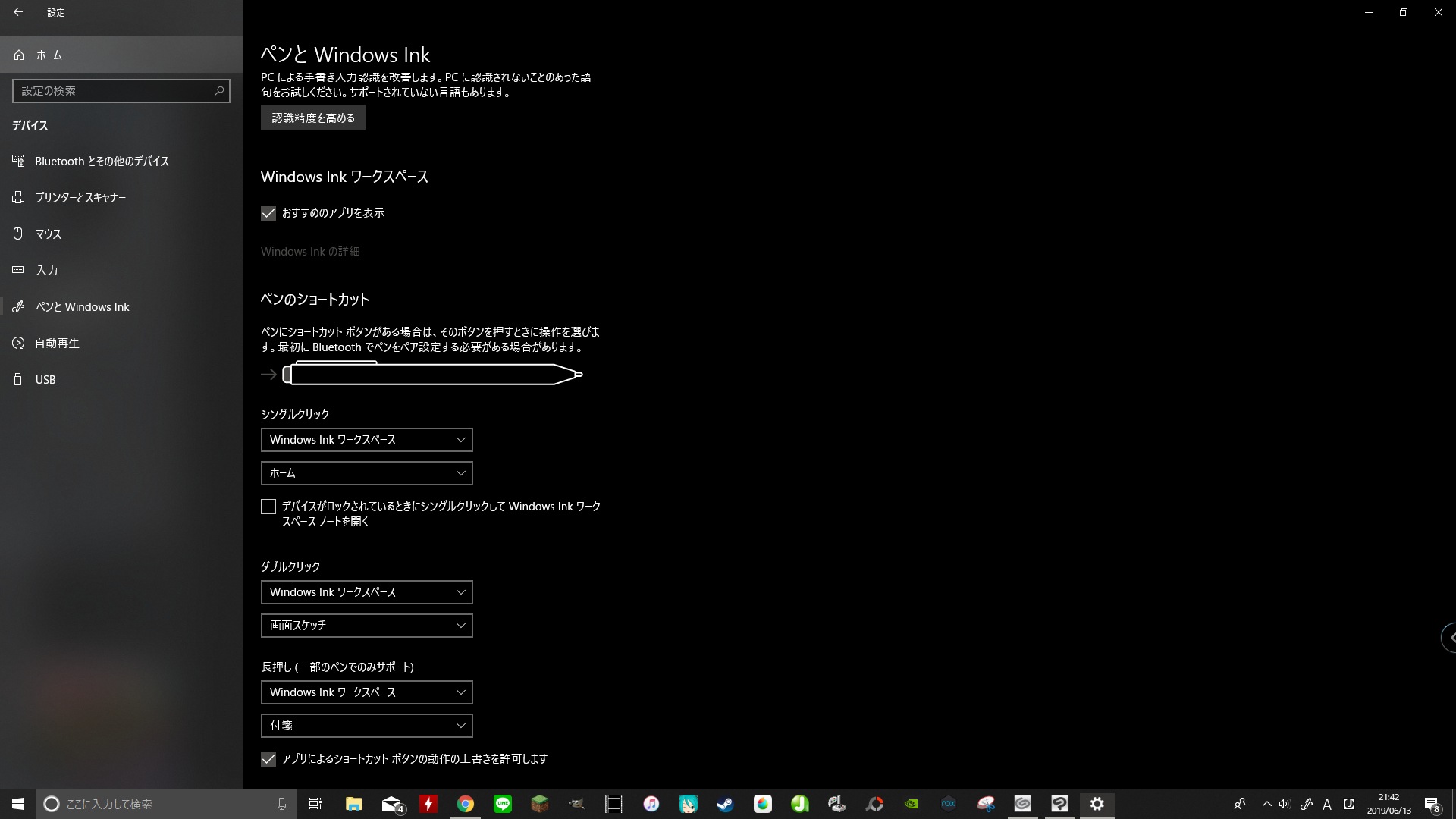
Task: Expand the 付箋 dropdown under 長押し
Action: coord(366,726)
